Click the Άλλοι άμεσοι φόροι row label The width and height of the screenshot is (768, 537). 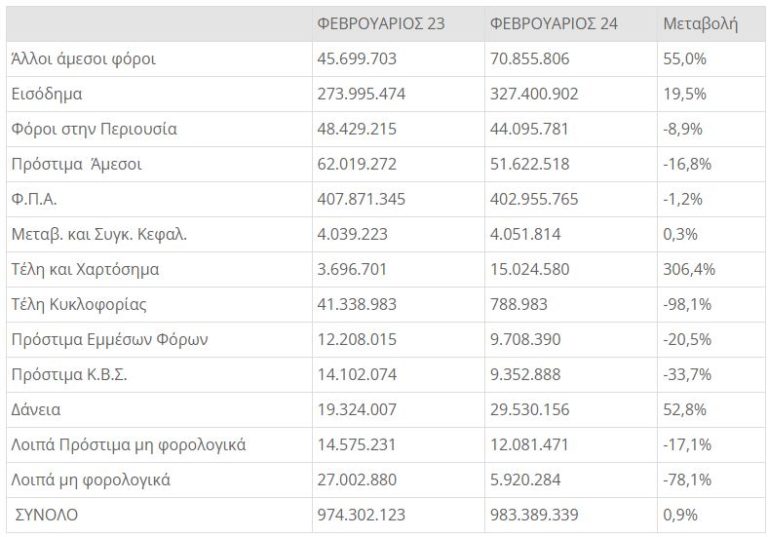click(82, 59)
